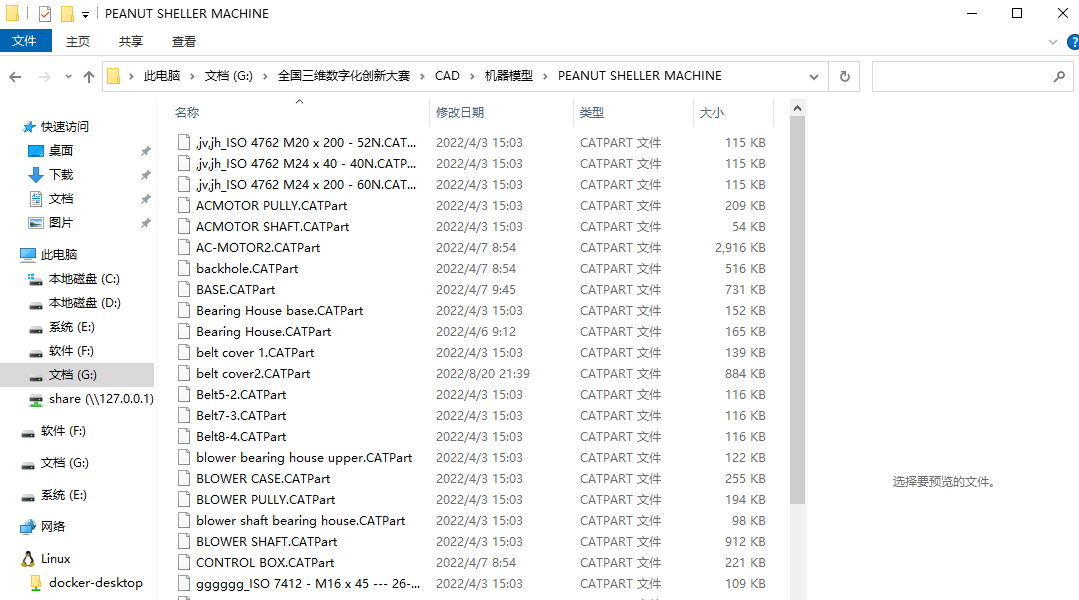
Task: Click 机器模型 in the address breadcrumb
Action: 509,76
